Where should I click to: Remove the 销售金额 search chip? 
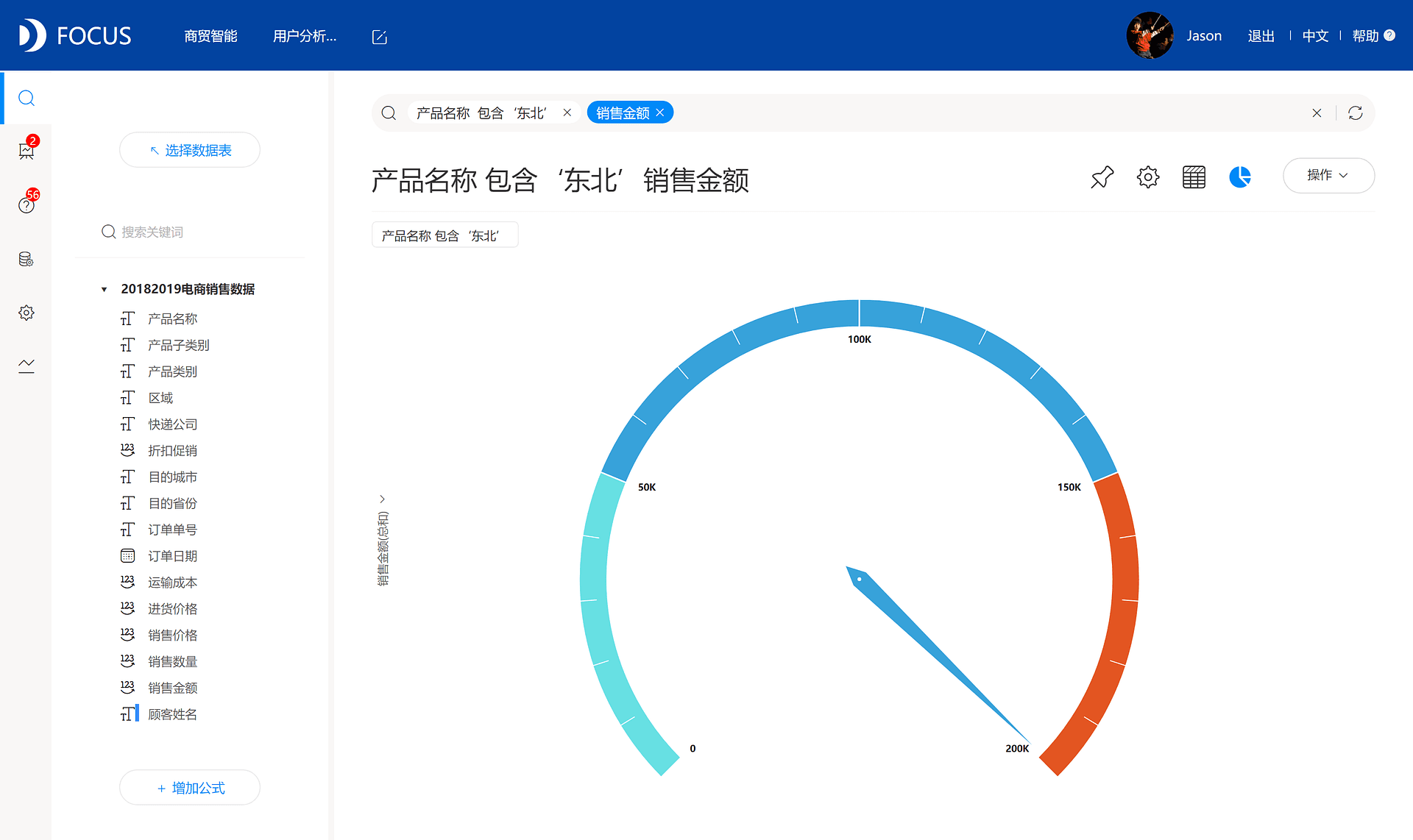click(x=660, y=113)
